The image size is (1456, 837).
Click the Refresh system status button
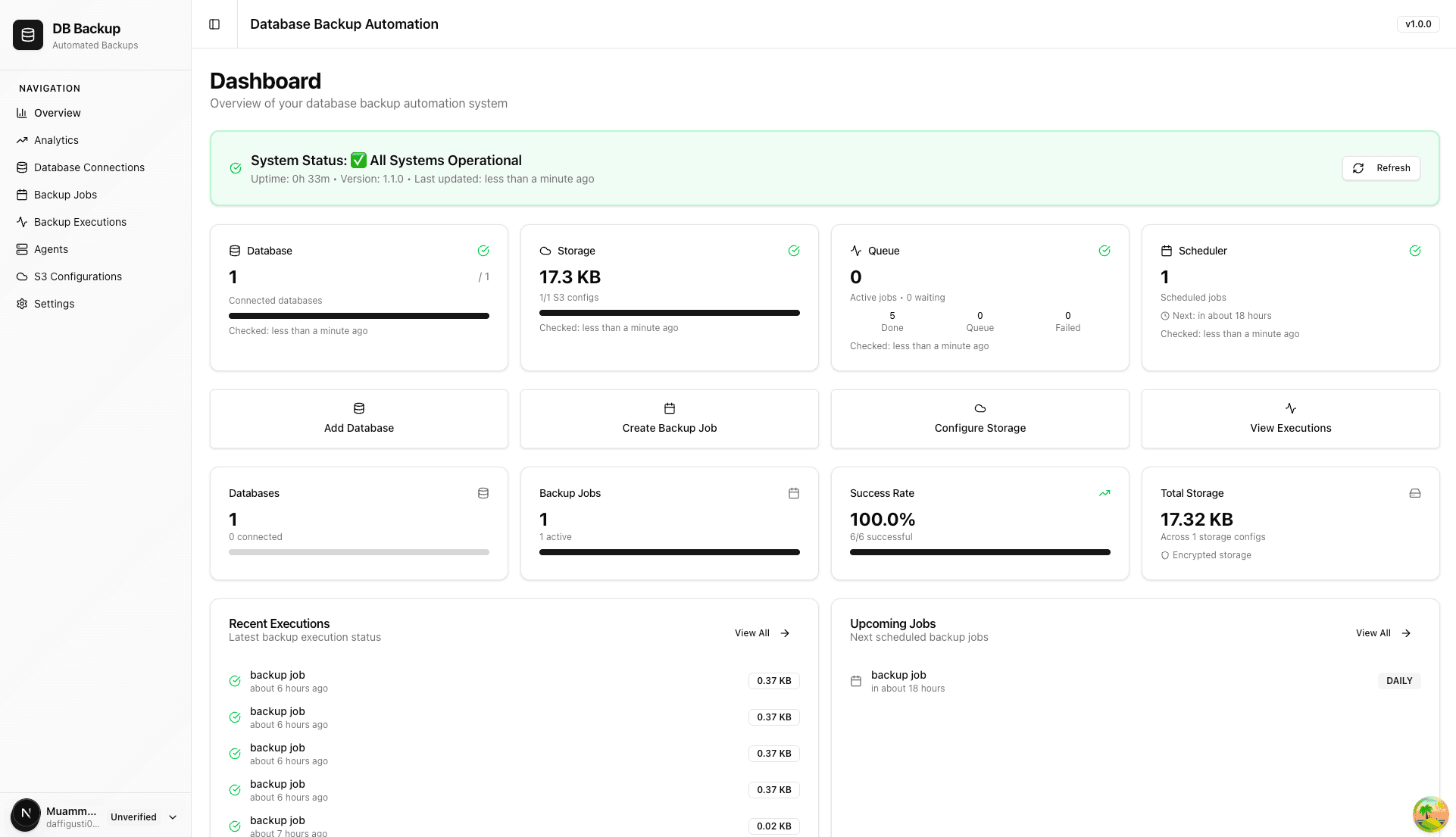coord(1381,168)
